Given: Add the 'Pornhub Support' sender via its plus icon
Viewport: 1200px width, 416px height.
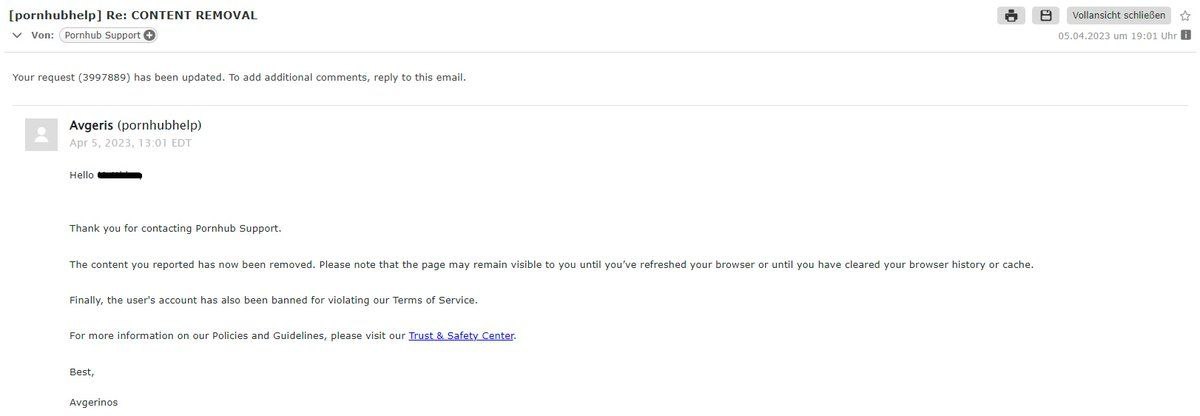Looking at the screenshot, I should pyautogui.click(x=150, y=35).
